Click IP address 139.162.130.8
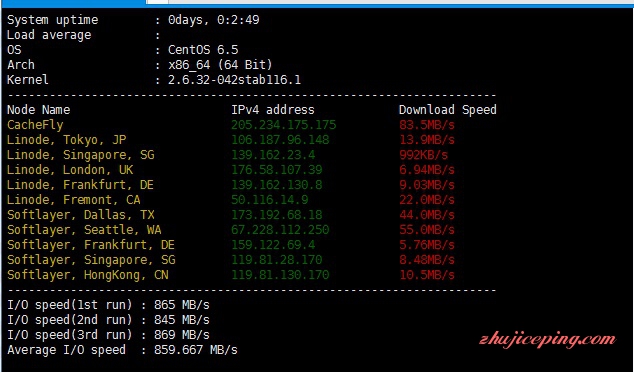Viewport: 634px width, 372px height. (x=277, y=185)
